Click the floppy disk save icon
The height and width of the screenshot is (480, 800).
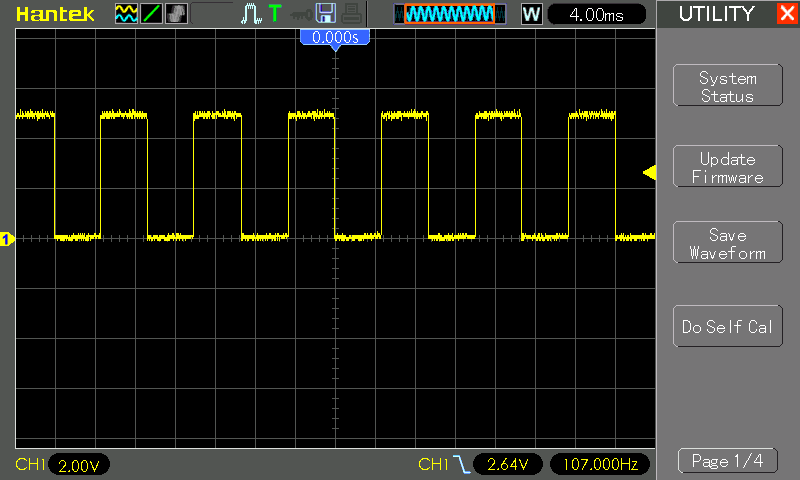(x=325, y=14)
